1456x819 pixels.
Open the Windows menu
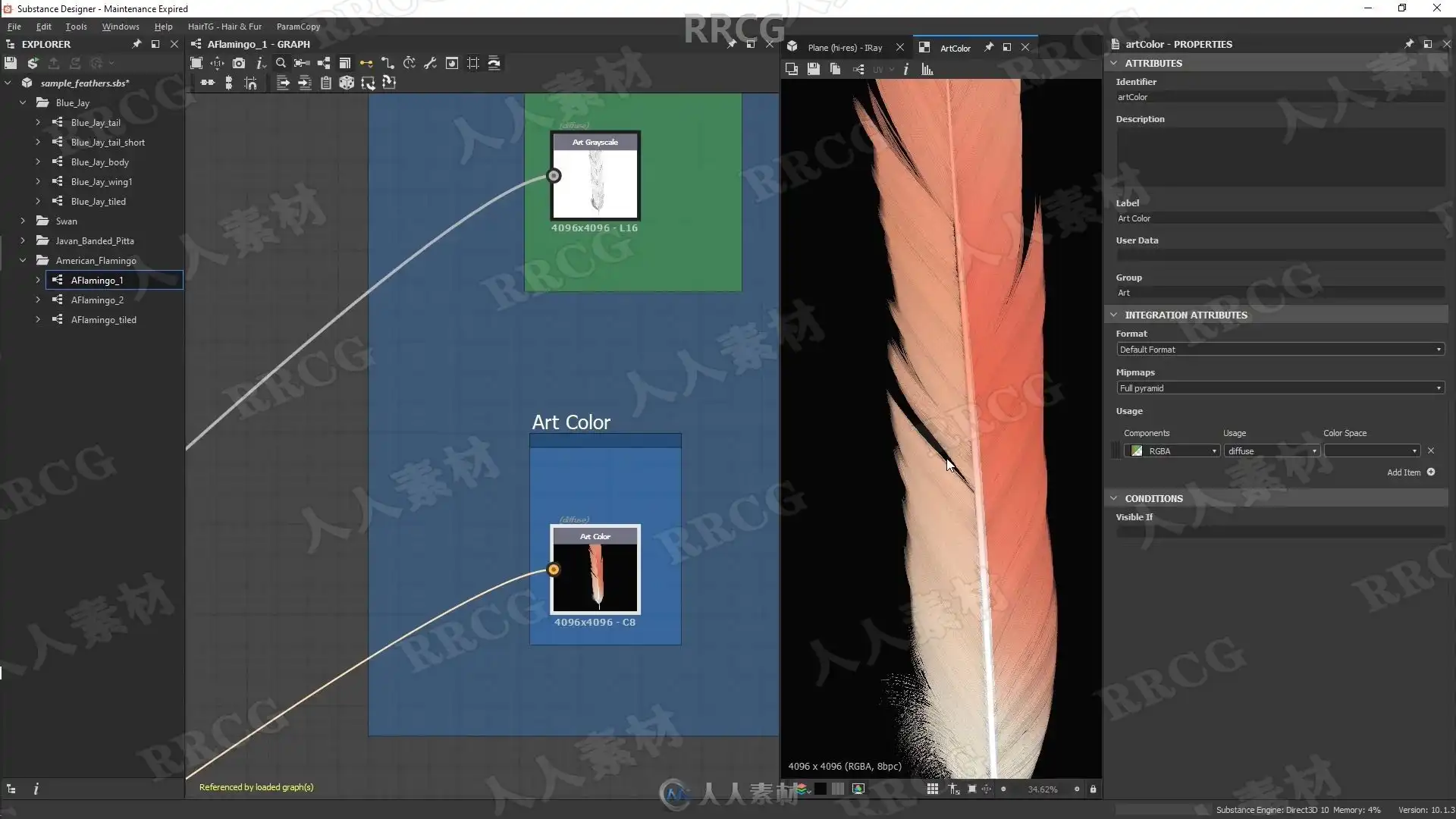pos(120,27)
